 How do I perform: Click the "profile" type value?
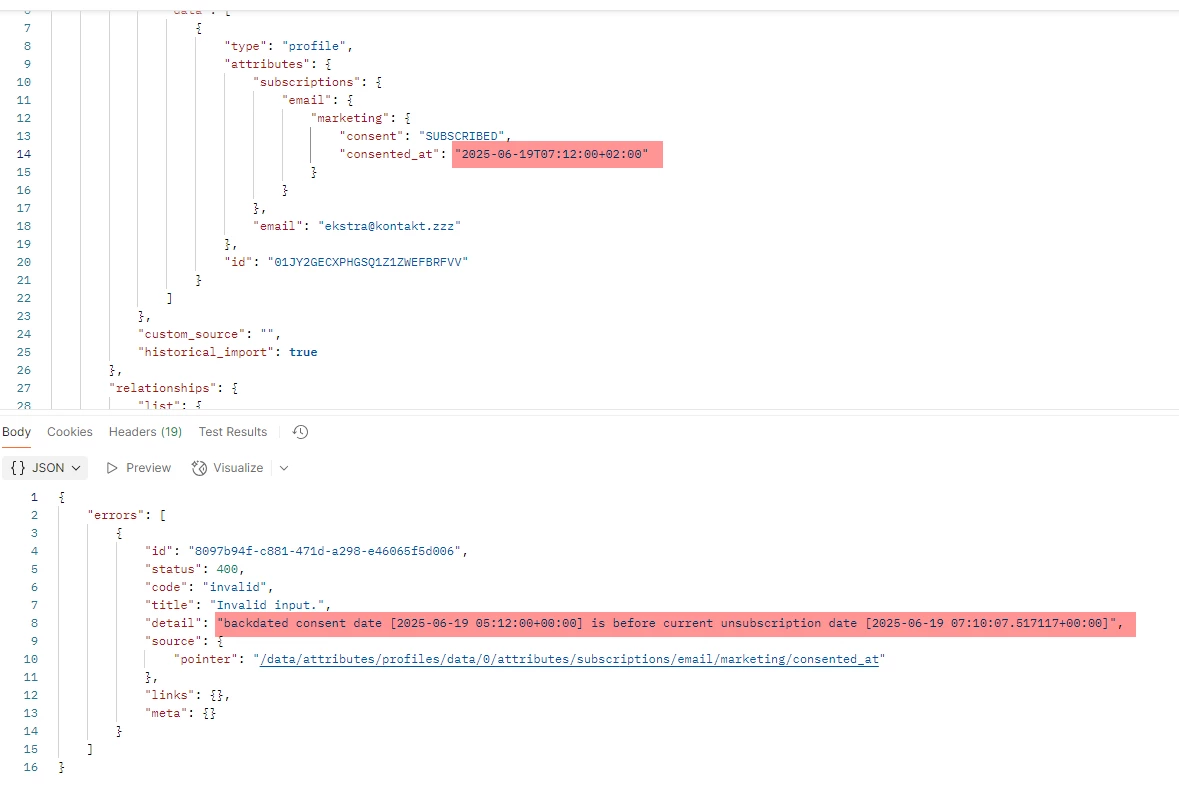(314, 46)
